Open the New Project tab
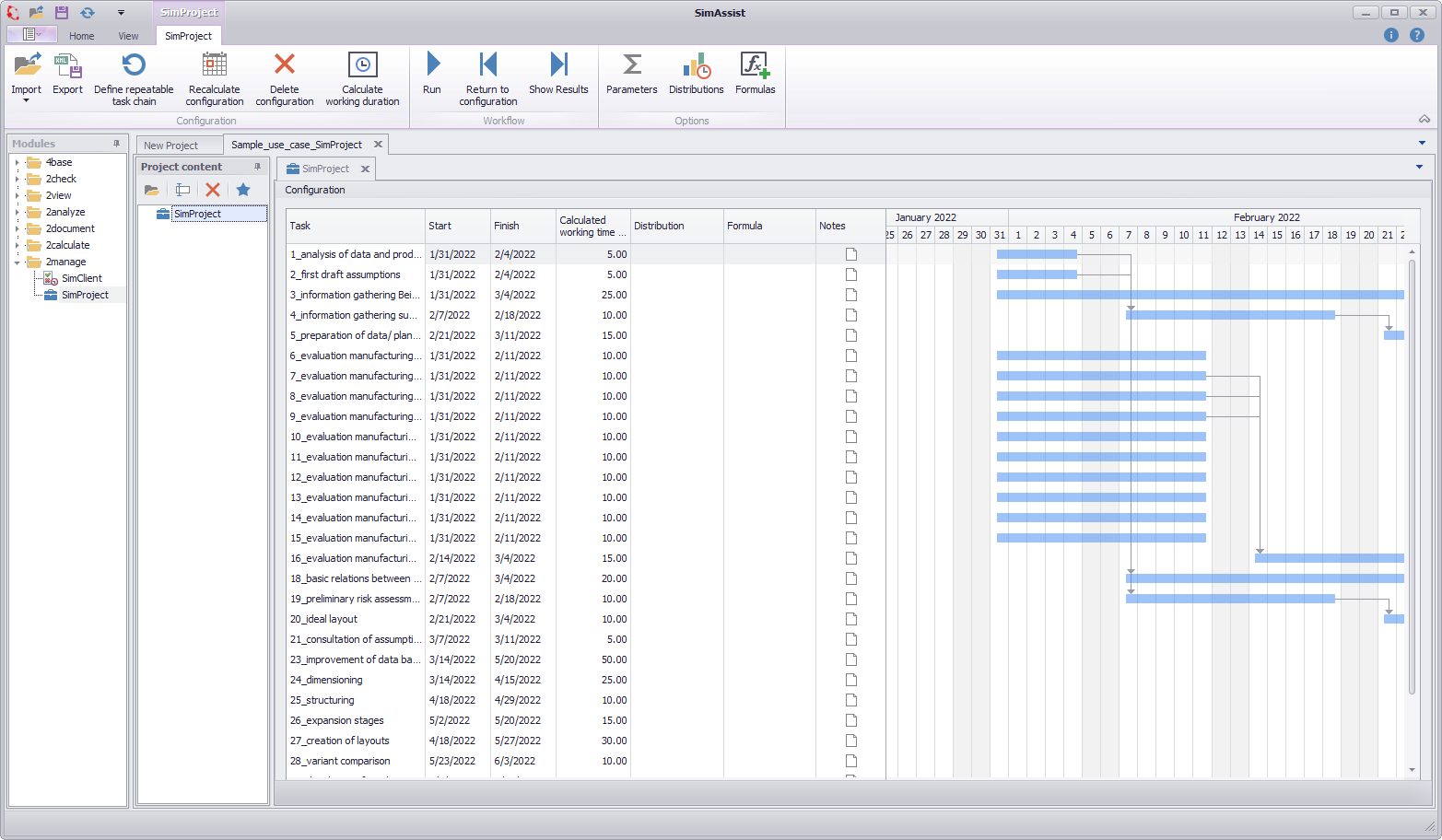This screenshot has height=840, width=1442. click(x=173, y=145)
